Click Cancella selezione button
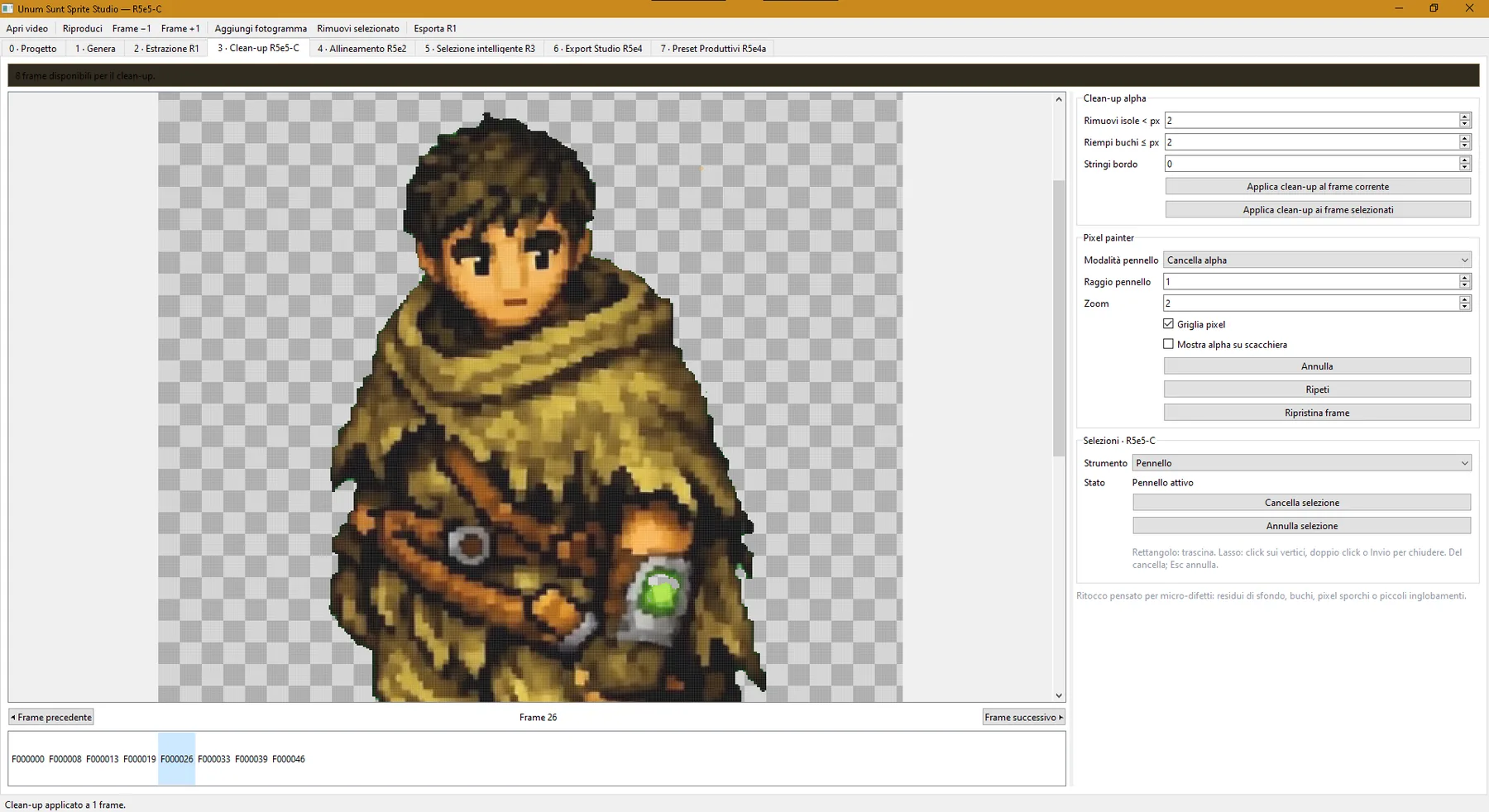1489x812 pixels. point(1301,503)
